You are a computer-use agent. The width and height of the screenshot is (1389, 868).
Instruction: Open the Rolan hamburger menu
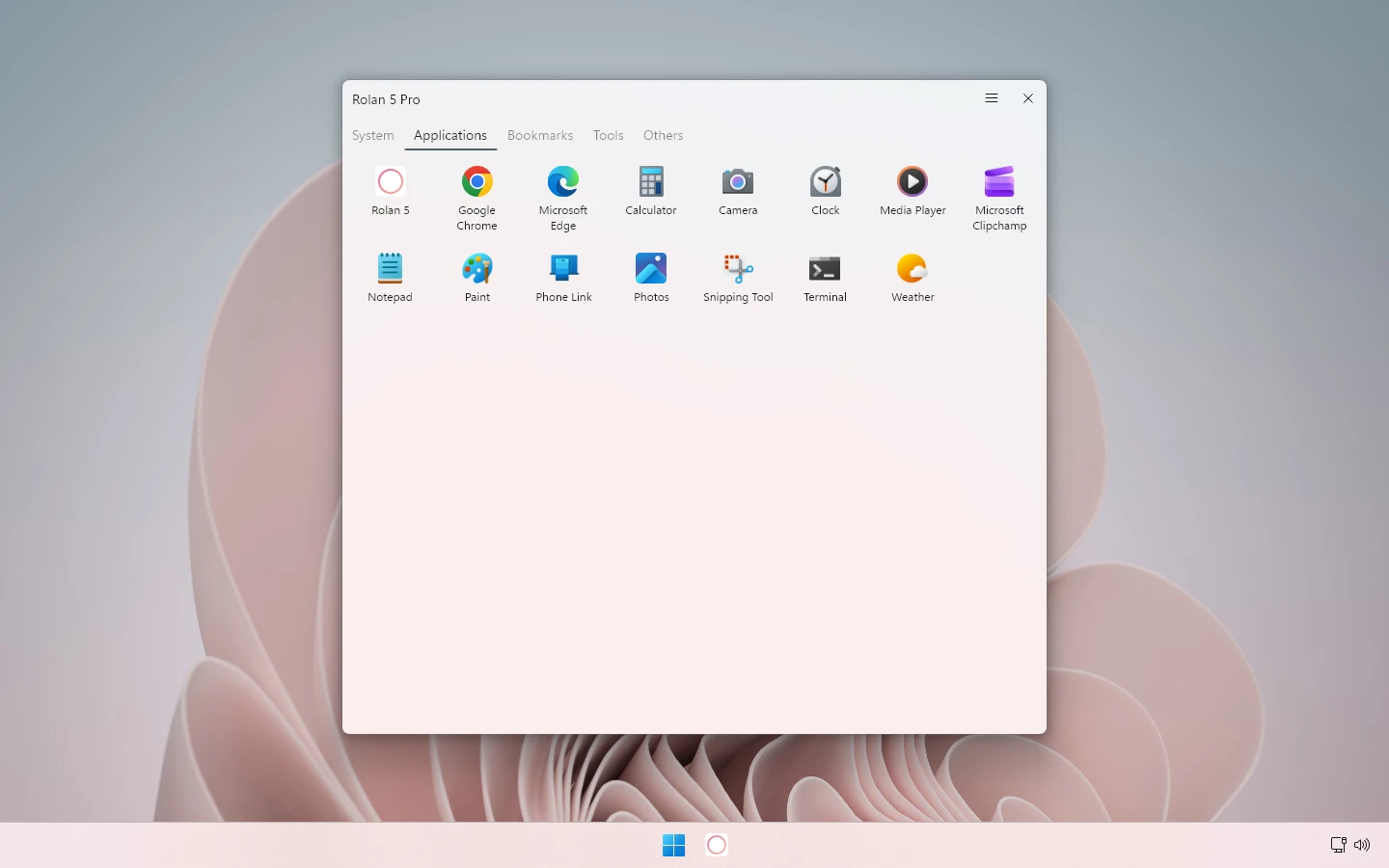pyautogui.click(x=992, y=98)
